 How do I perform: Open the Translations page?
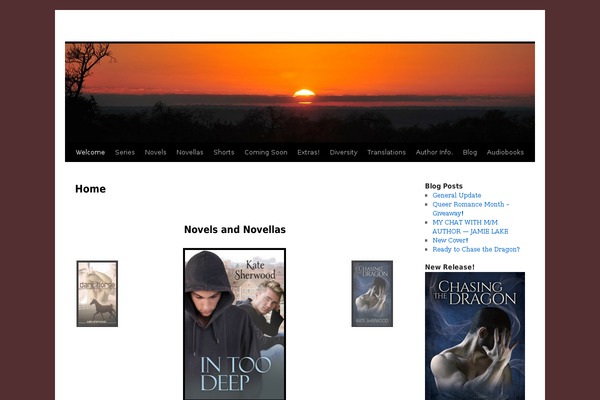(x=386, y=152)
